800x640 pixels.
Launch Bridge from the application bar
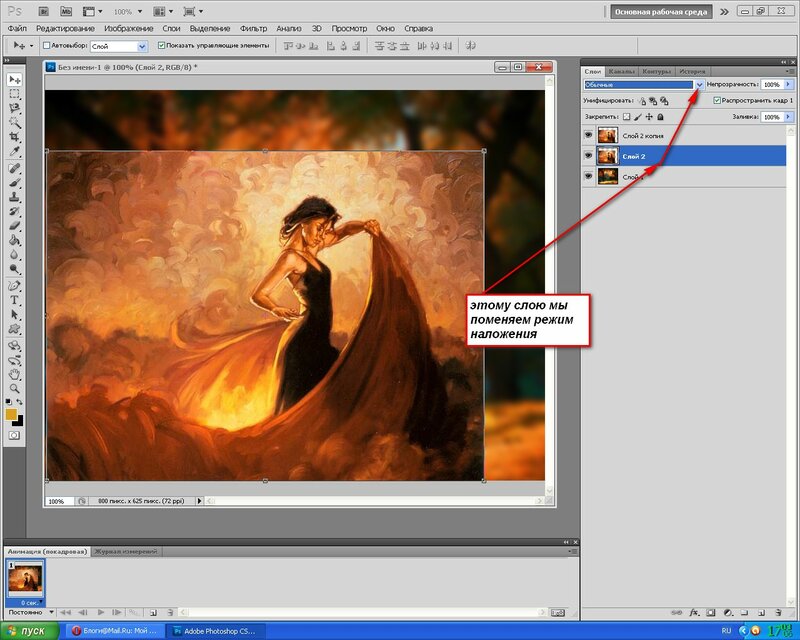(44, 11)
